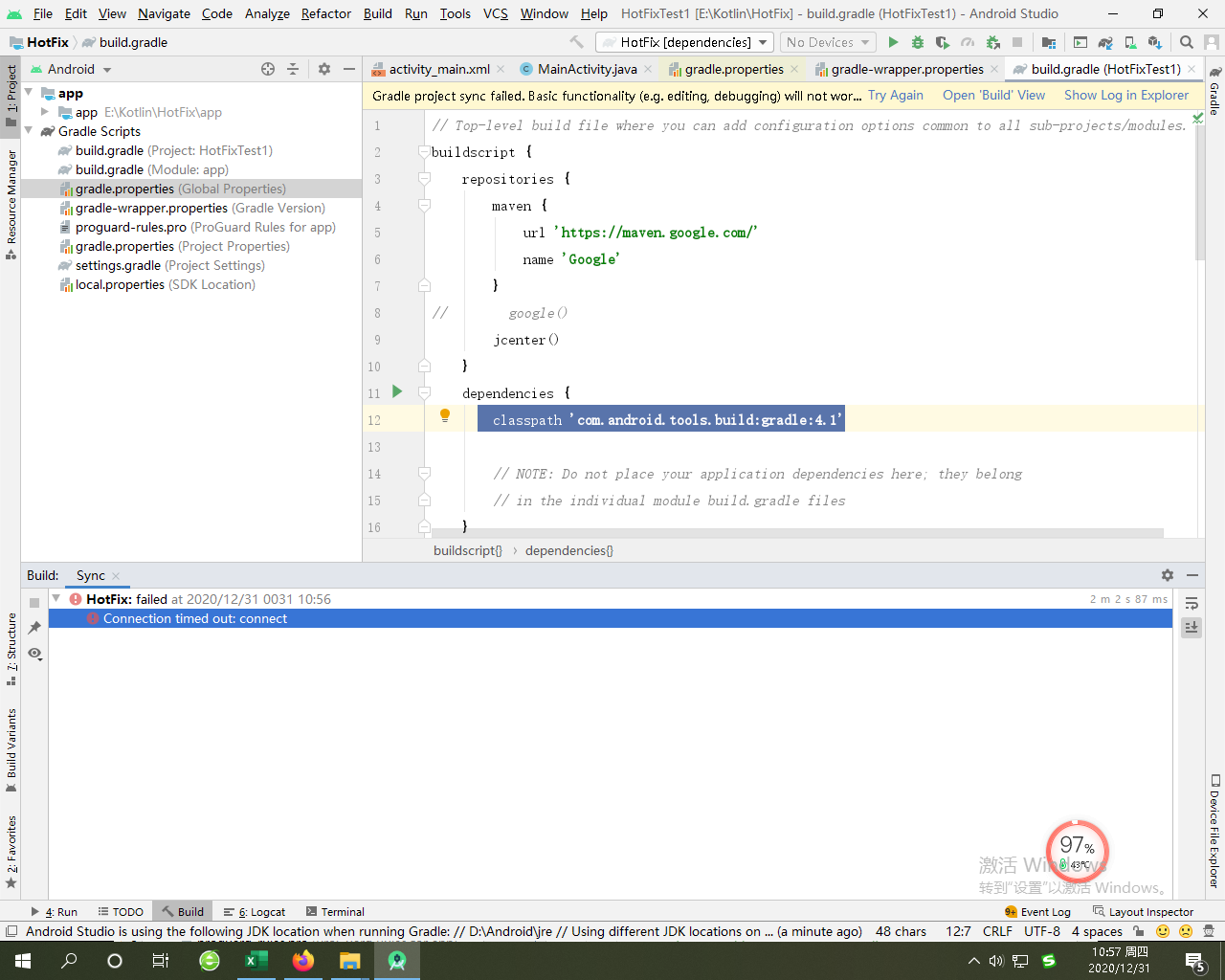Click Open 'Build' View link
Screen dimensions: 1225x980
click(993, 95)
